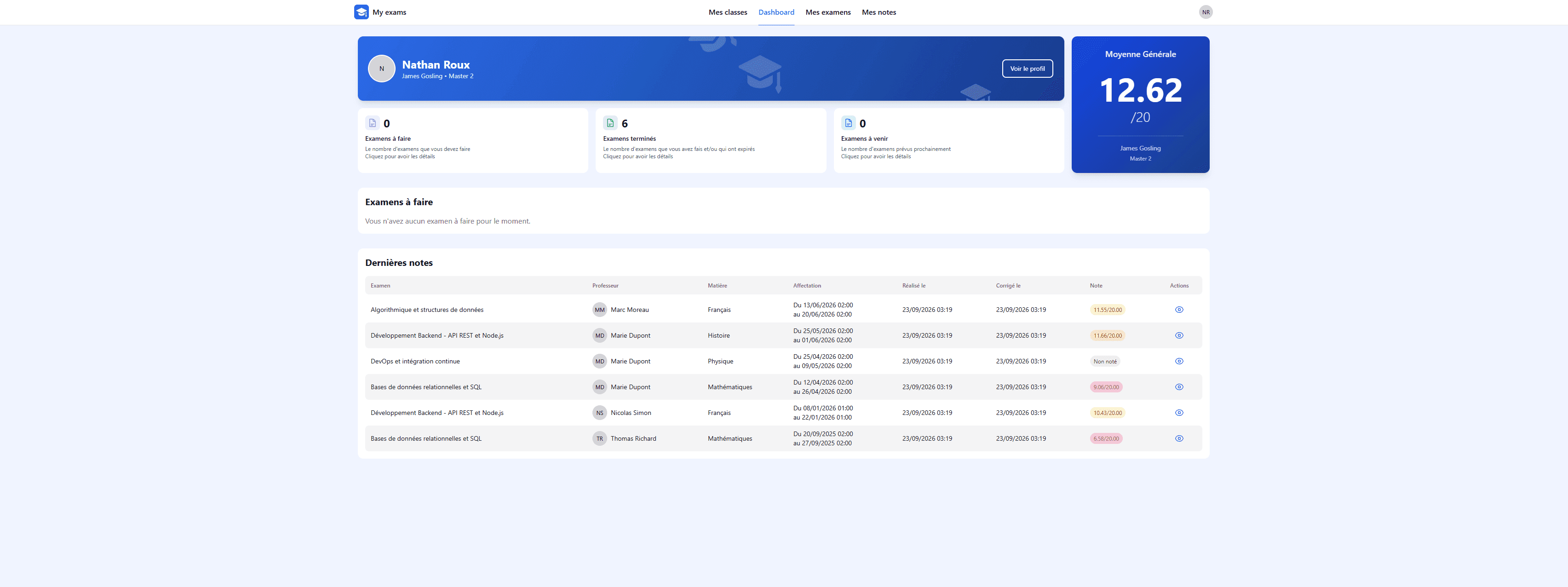
Task: Open the Examens terminés stat card
Action: coord(710,141)
